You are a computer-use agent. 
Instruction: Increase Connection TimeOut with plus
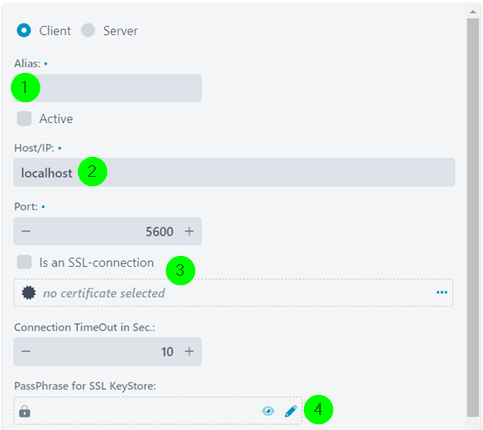pyautogui.click(x=189, y=351)
